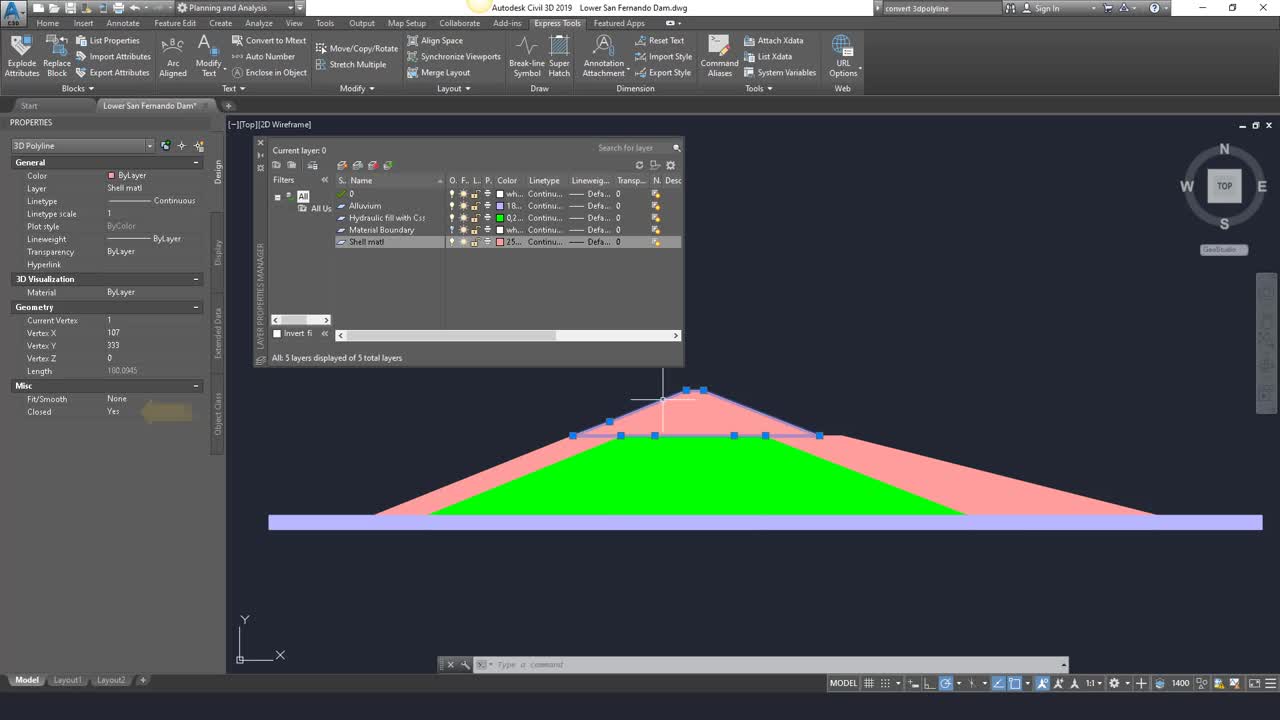Click color swatch of Alluvium layer
The width and height of the screenshot is (1280, 720).
(500, 206)
